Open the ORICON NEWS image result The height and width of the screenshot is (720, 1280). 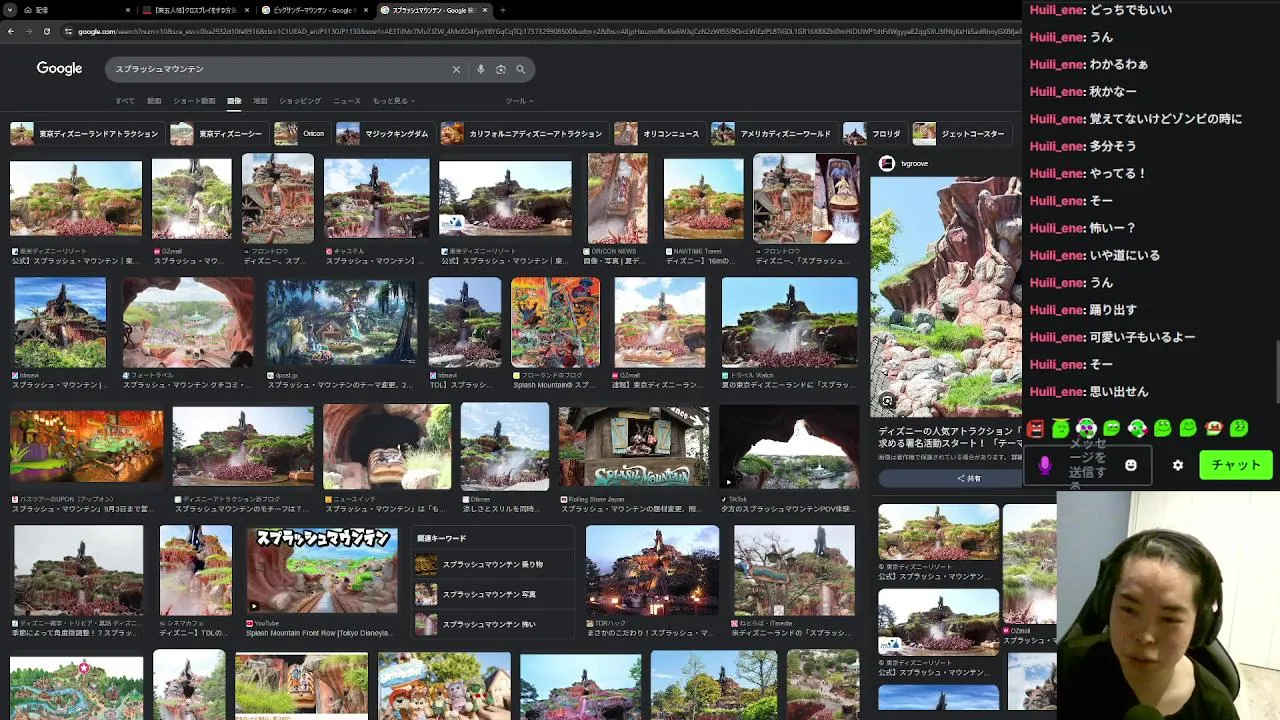coord(618,198)
